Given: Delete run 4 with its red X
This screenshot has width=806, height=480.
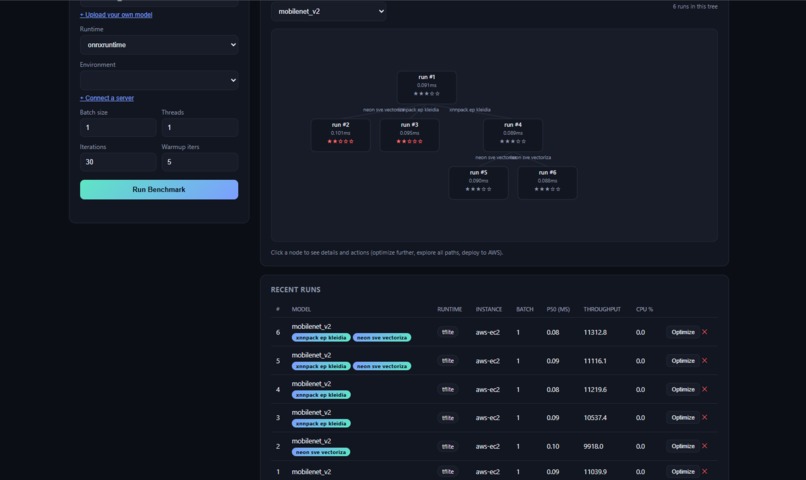Looking at the screenshot, I should [x=705, y=389].
